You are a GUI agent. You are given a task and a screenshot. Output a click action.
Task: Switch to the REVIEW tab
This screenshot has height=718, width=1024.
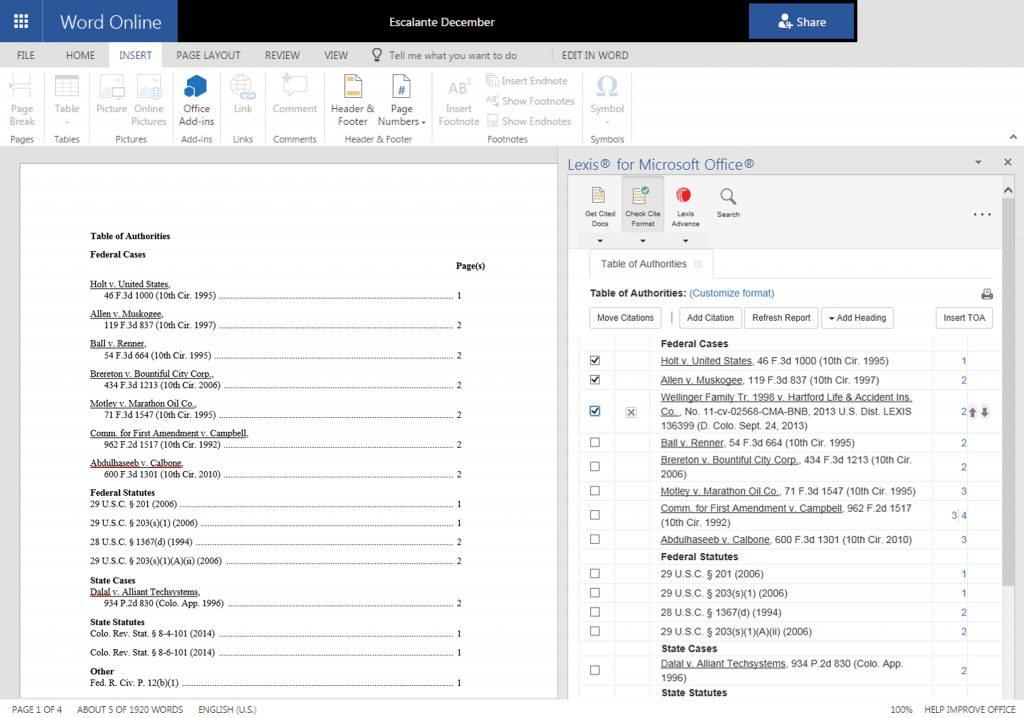282,56
